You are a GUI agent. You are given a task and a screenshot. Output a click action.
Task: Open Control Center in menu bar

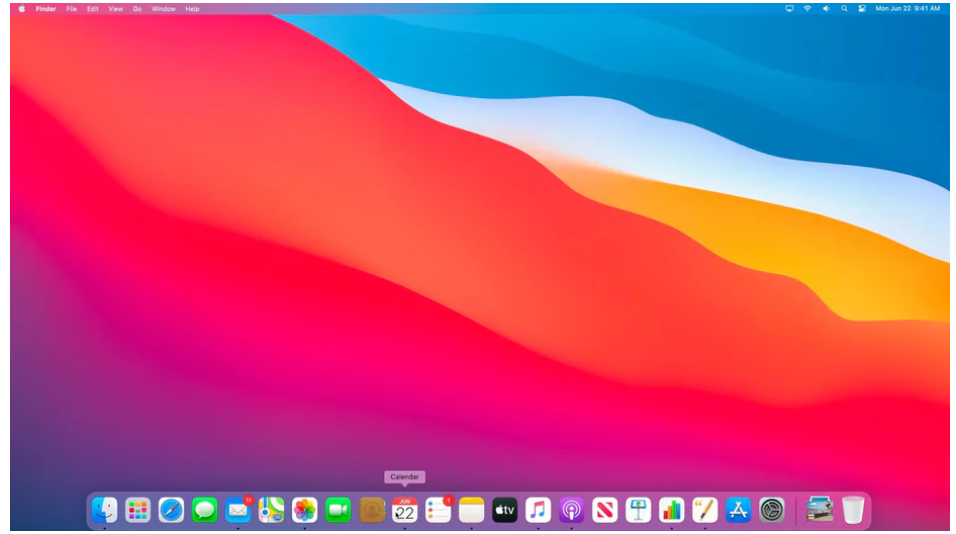pyautogui.click(x=862, y=9)
